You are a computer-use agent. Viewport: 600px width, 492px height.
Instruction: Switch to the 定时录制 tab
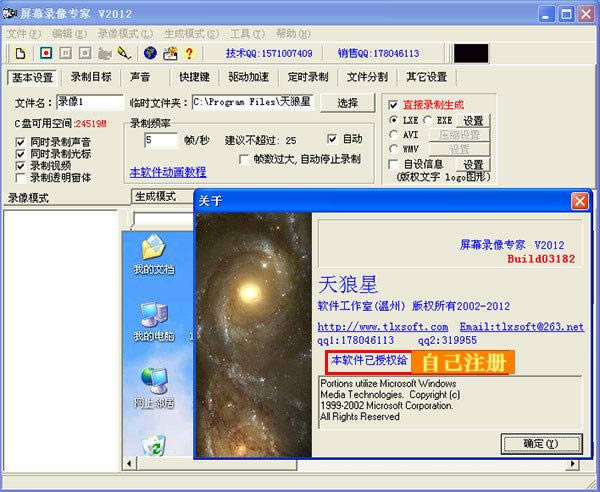tap(308, 77)
